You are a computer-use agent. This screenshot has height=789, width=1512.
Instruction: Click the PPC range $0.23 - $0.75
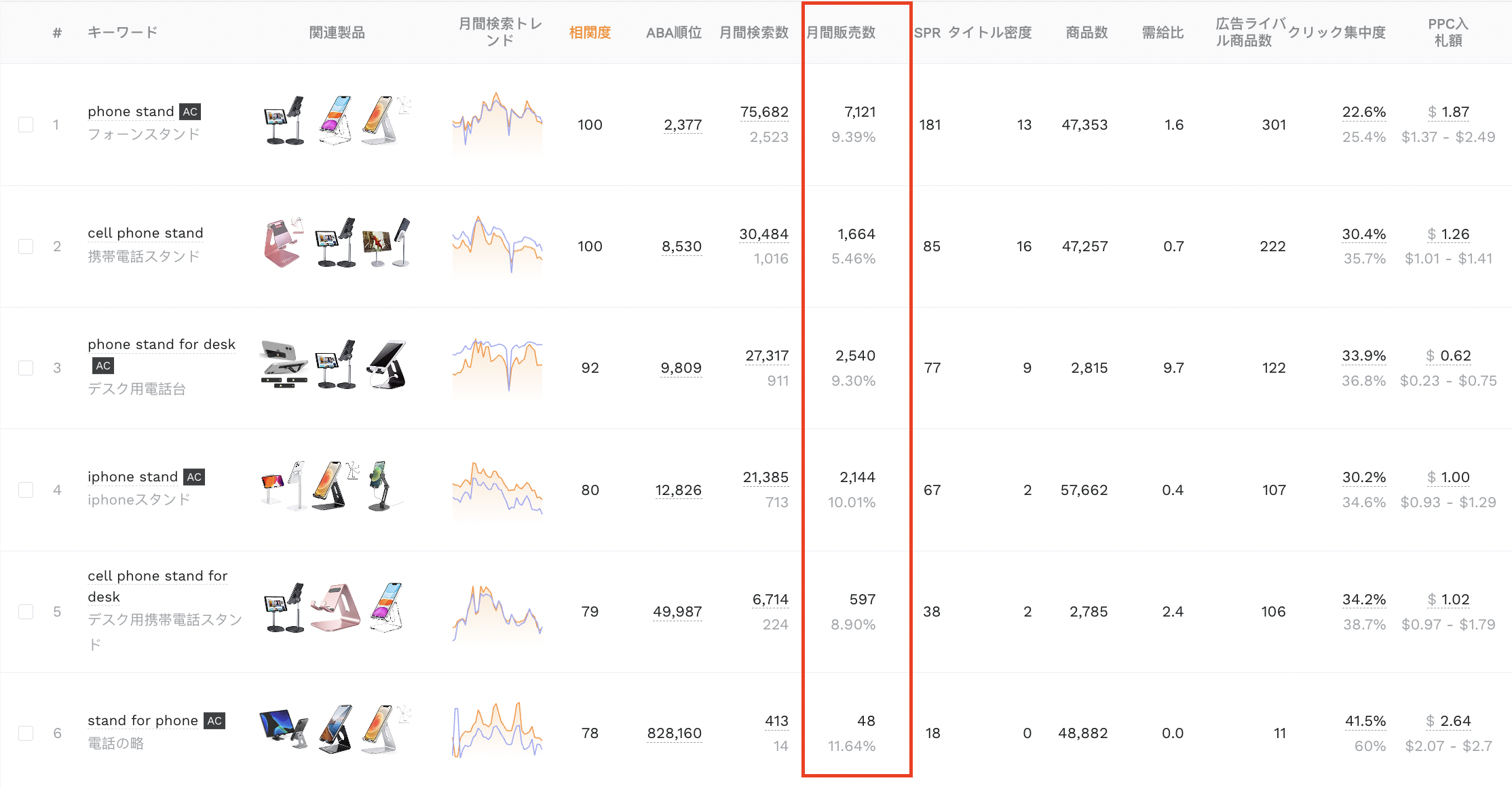[x=1448, y=381]
